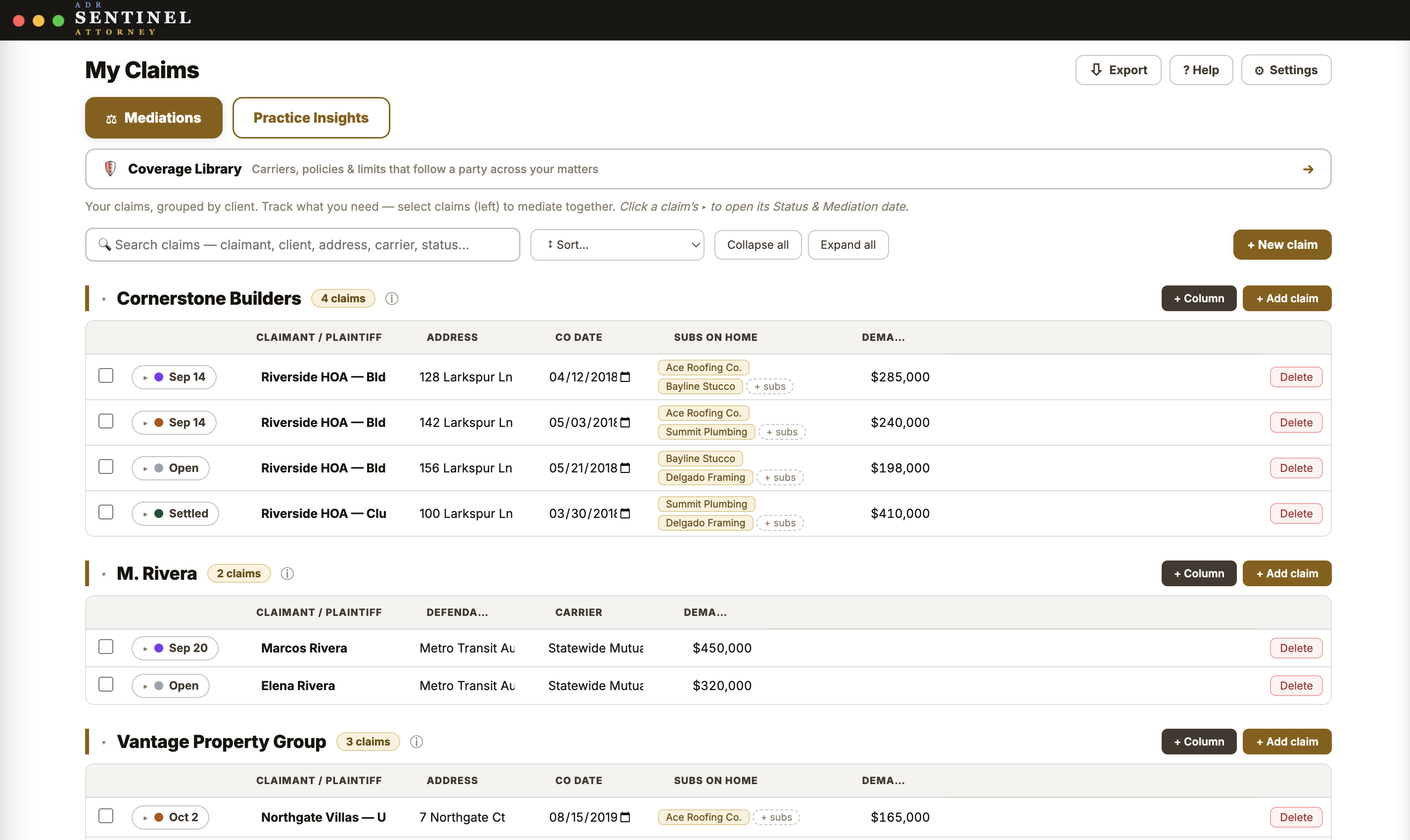
Task: Expand Oct 2 status for Northgate Villas
Action: (x=170, y=817)
